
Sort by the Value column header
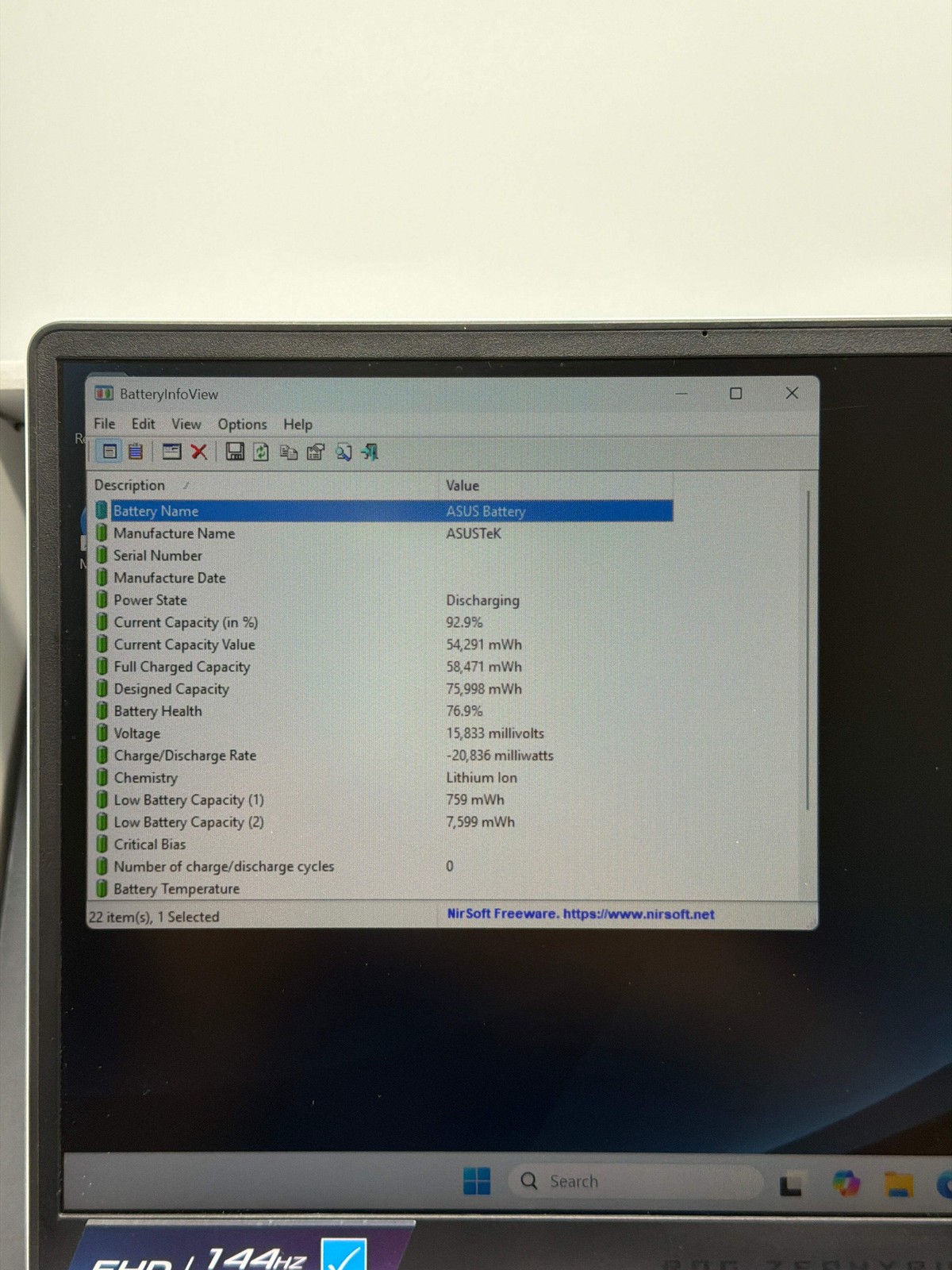[555, 485]
